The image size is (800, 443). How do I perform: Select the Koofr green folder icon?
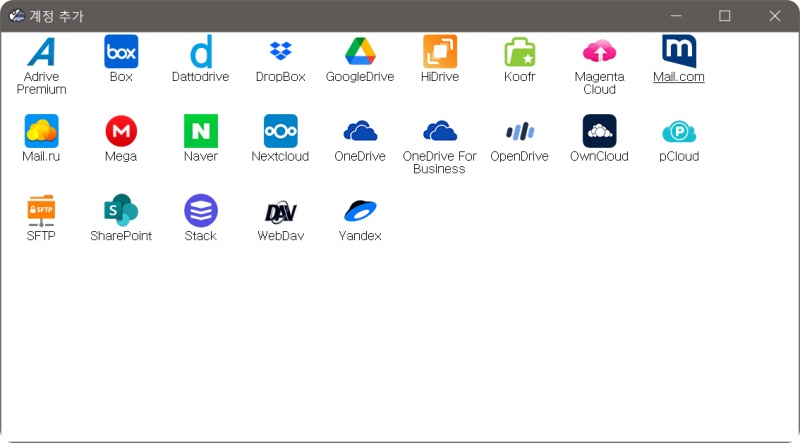[519, 52]
